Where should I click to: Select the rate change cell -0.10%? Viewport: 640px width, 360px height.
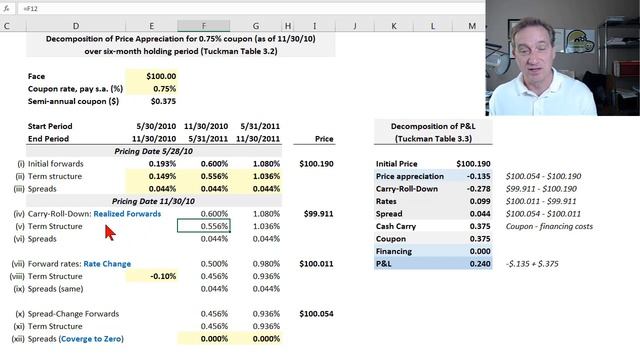coord(152,276)
